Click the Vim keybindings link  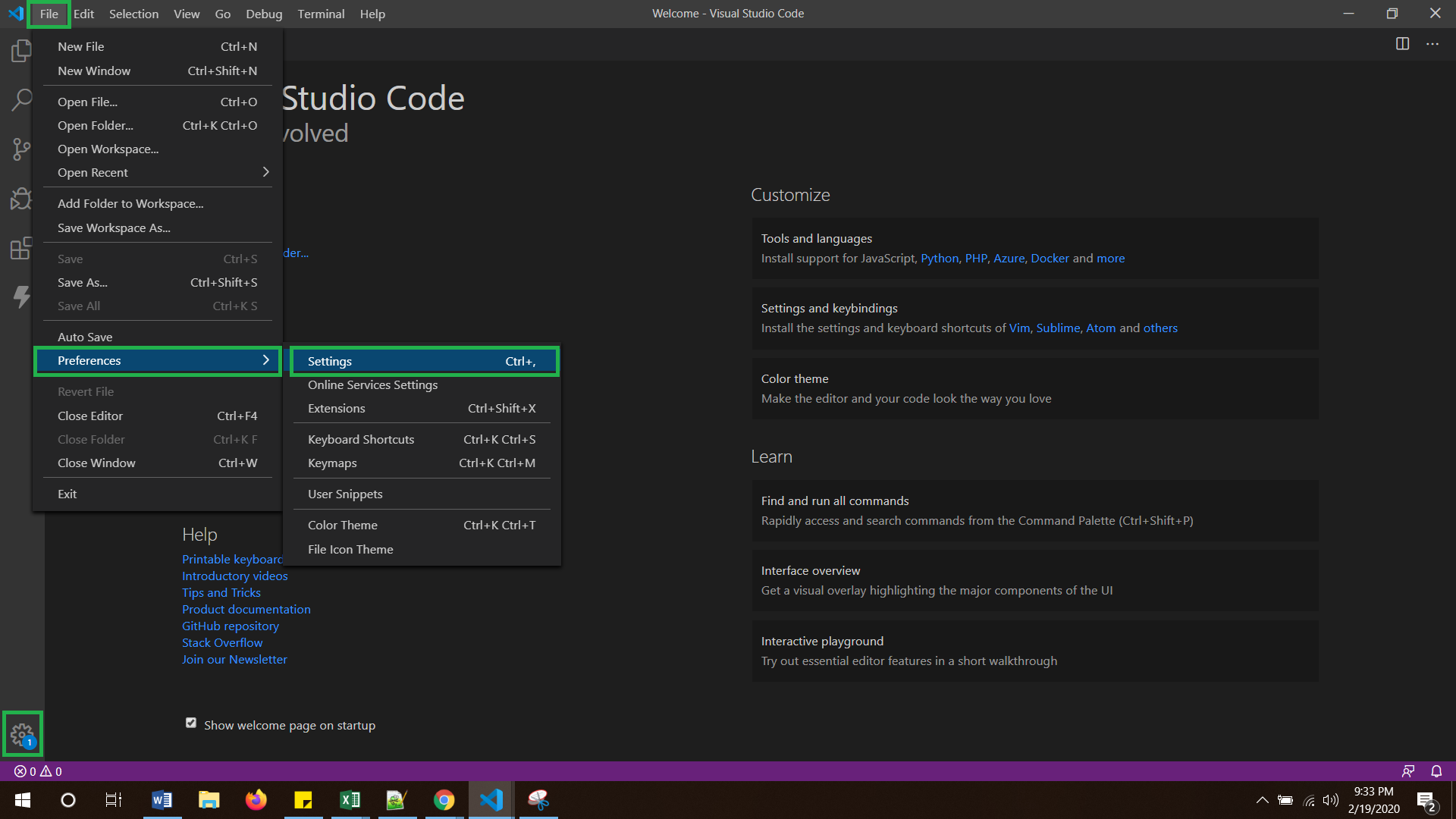point(1019,328)
